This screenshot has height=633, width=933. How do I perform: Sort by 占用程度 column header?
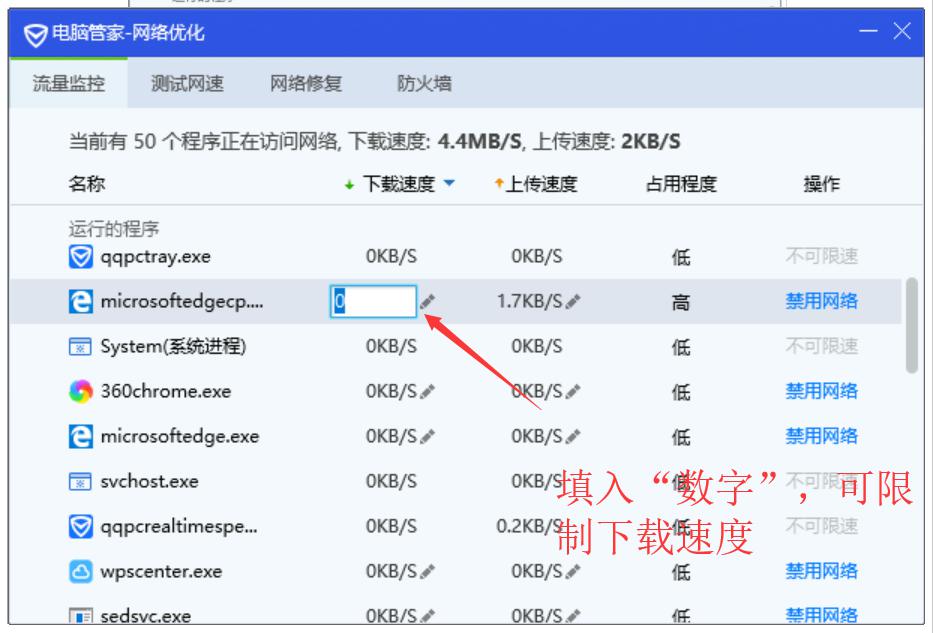tap(681, 184)
